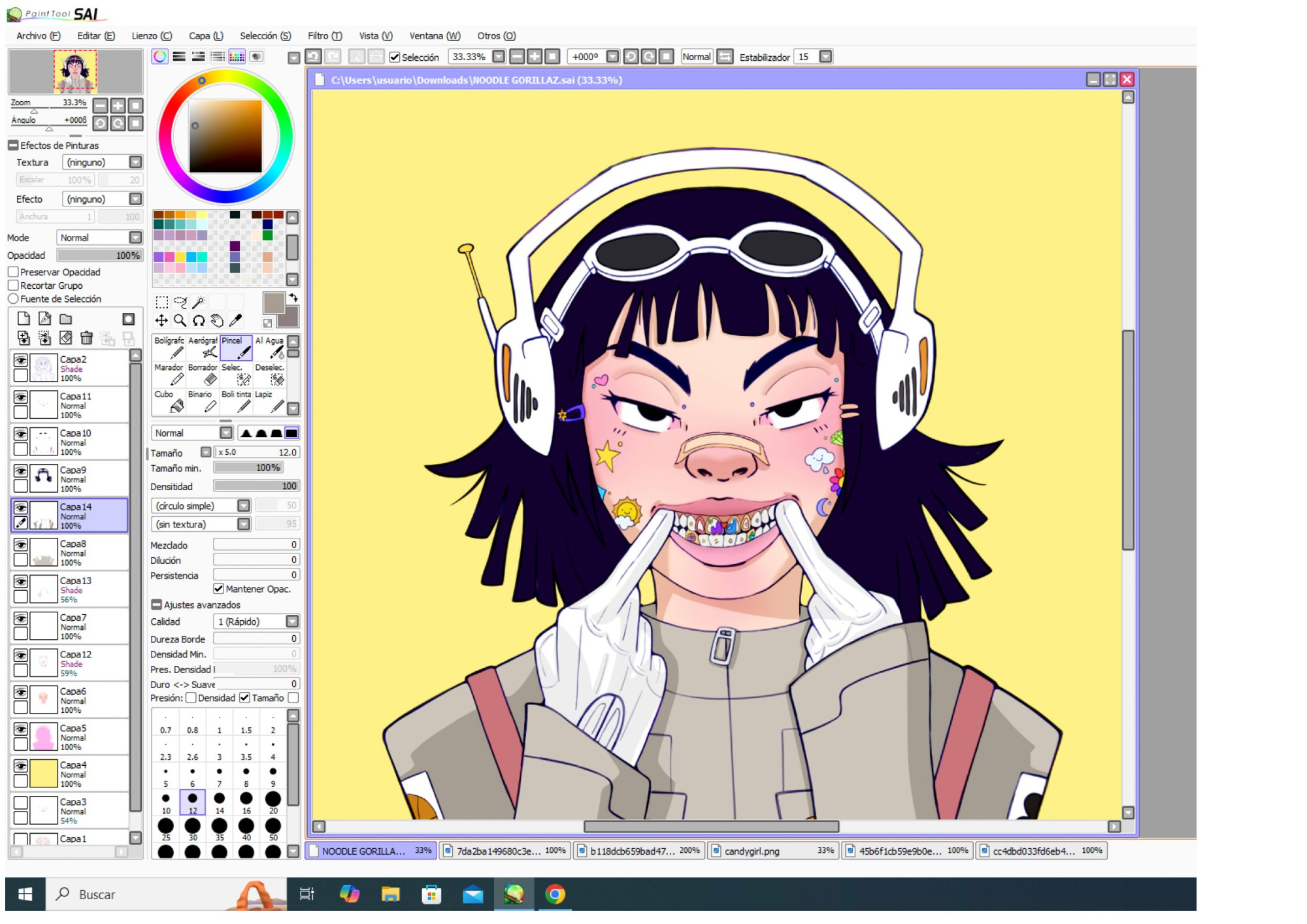Viewport: 1307px width, 924px height.
Task: Choose the Lapiz pencil tool
Action: [x=269, y=401]
